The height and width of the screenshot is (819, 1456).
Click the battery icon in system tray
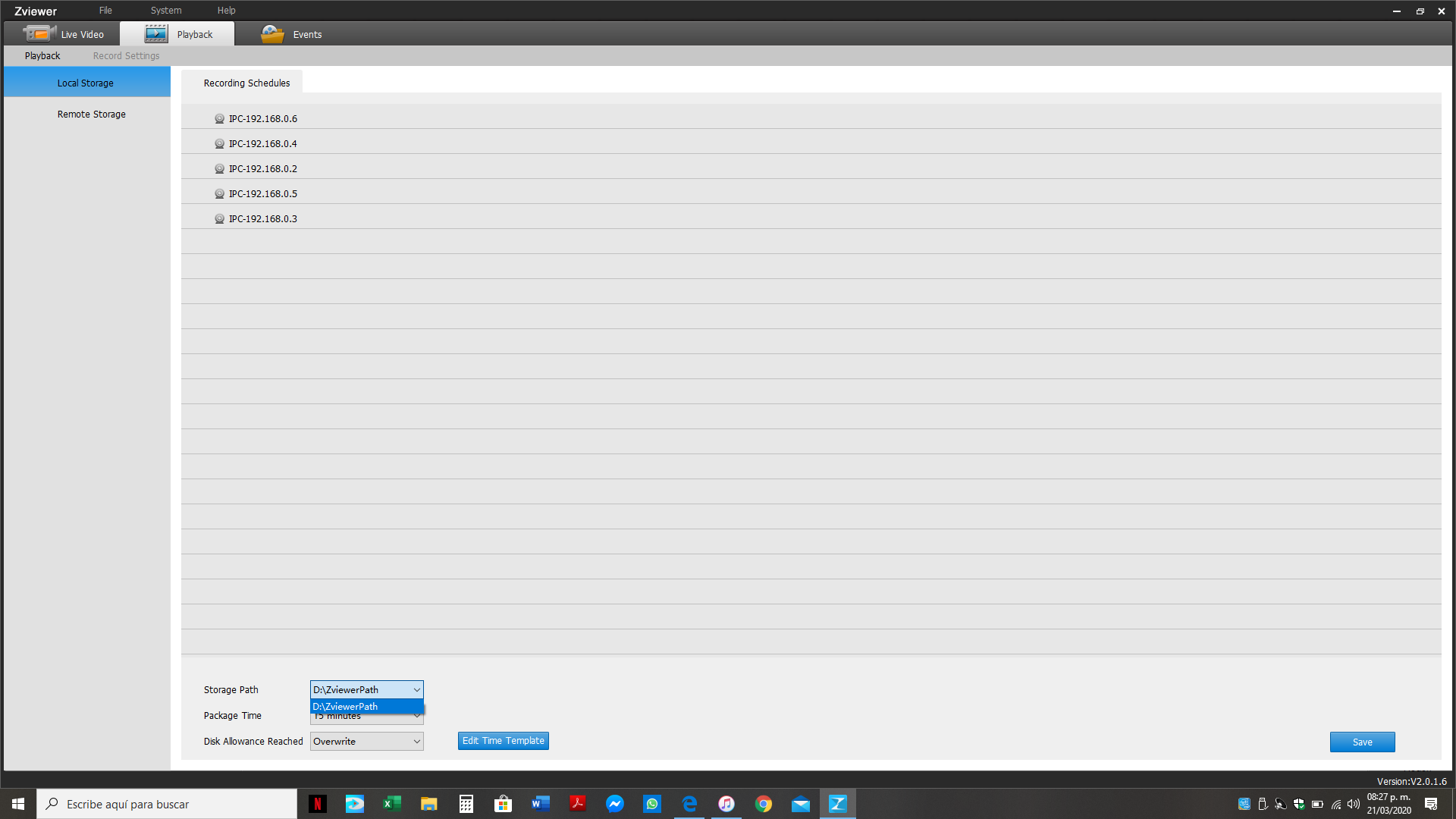coord(1318,804)
